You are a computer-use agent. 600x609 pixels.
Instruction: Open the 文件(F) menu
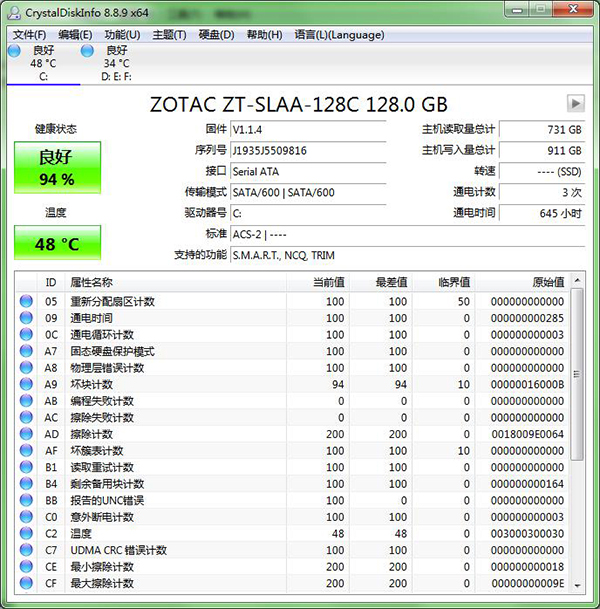(30, 35)
